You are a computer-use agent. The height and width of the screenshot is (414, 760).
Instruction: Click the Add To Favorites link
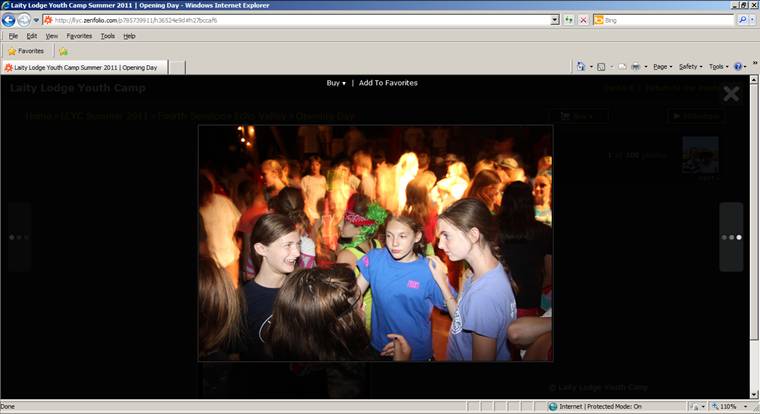pos(388,83)
